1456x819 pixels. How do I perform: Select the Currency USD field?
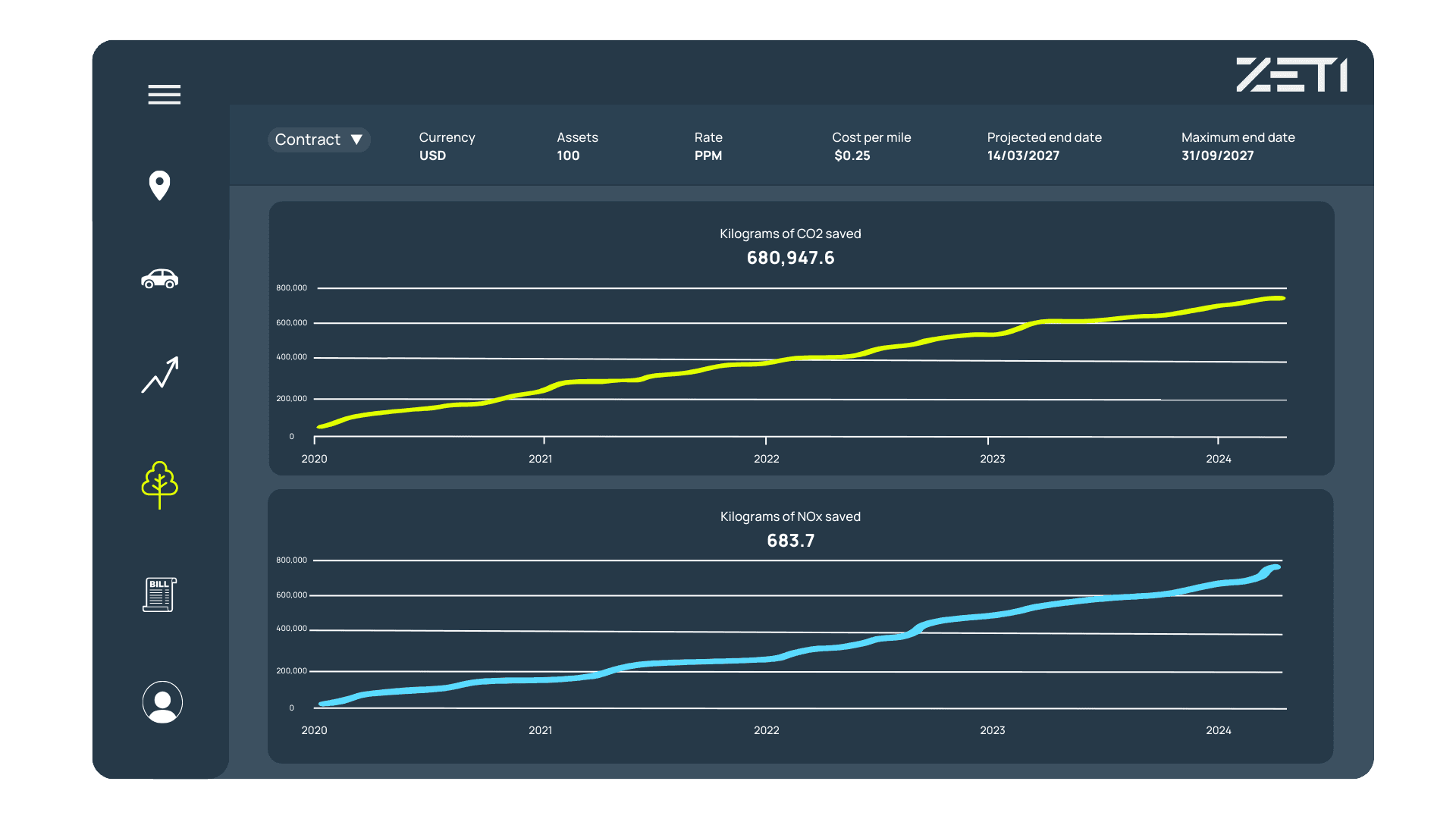pyautogui.click(x=432, y=155)
